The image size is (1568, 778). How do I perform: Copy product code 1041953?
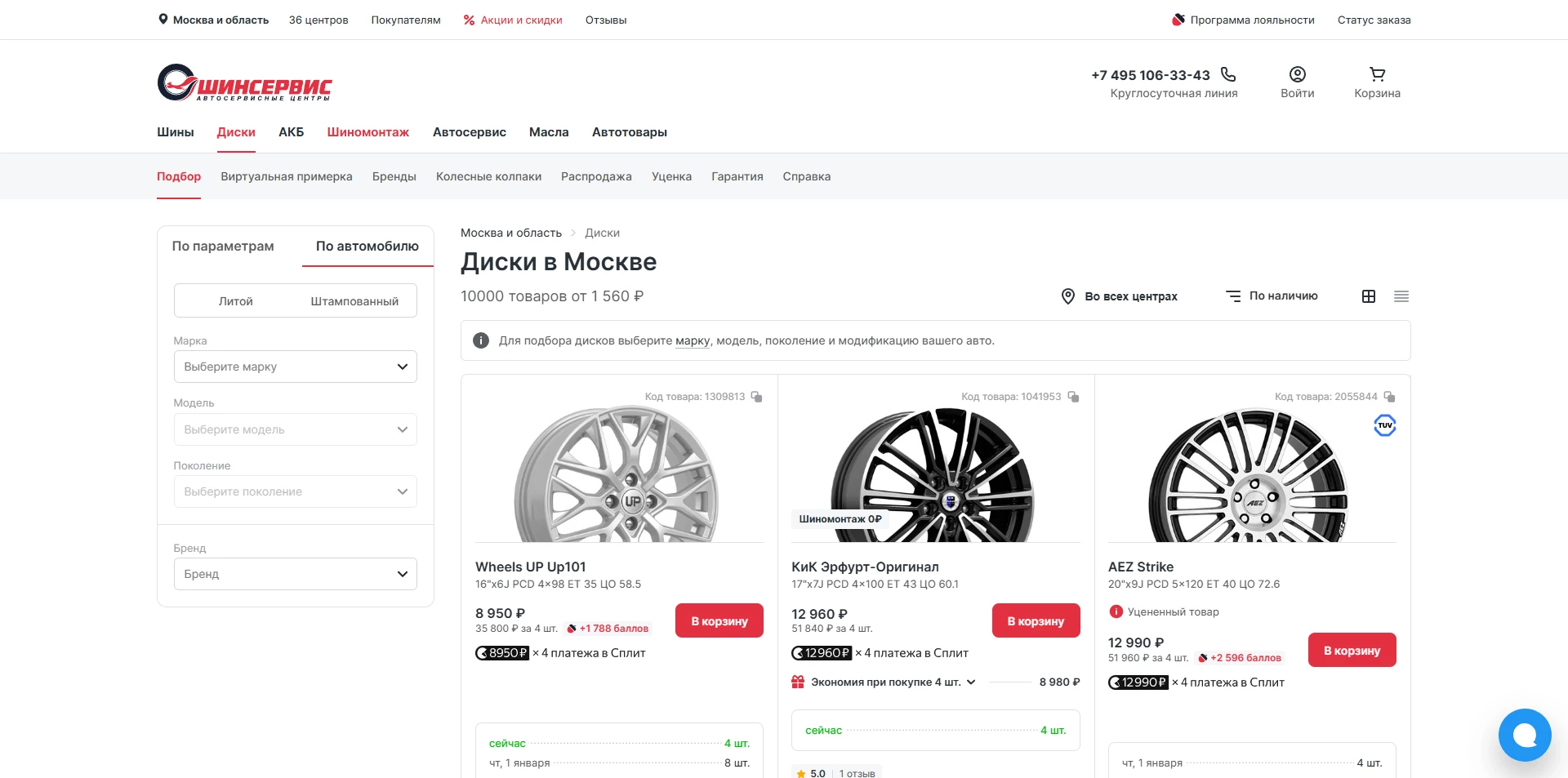coord(1073,397)
